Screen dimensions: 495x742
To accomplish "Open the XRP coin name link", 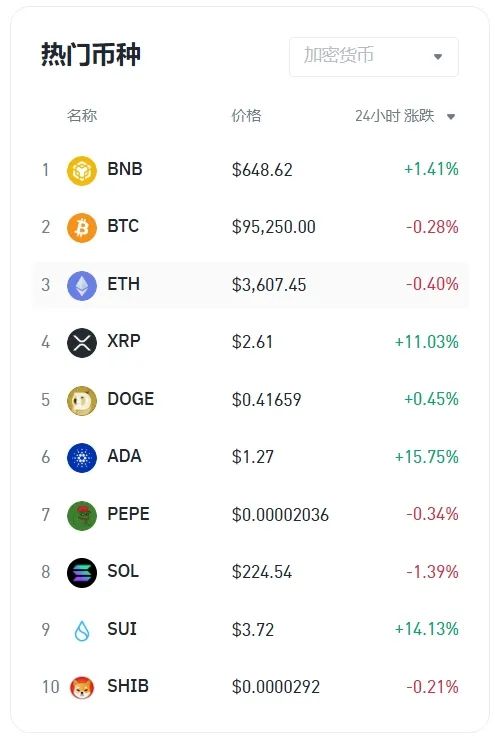I will (x=124, y=341).
